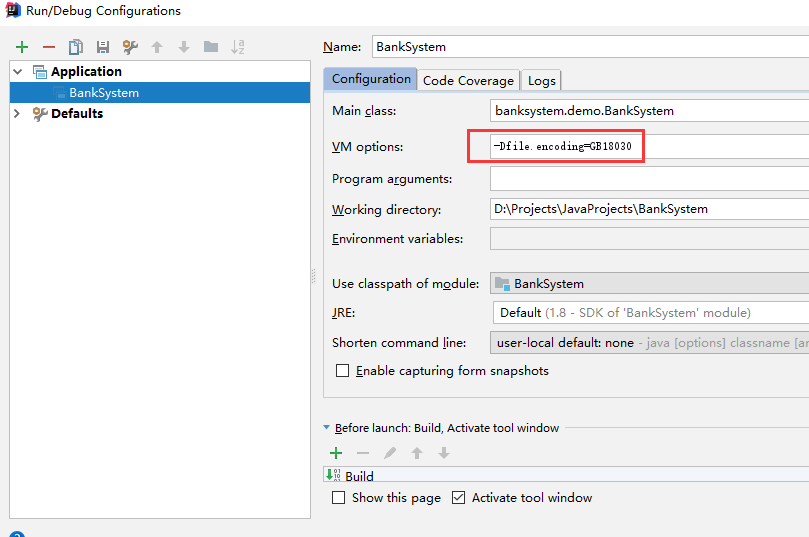809x537 pixels.
Task: Switch to the Logs tab
Action: (541, 80)
